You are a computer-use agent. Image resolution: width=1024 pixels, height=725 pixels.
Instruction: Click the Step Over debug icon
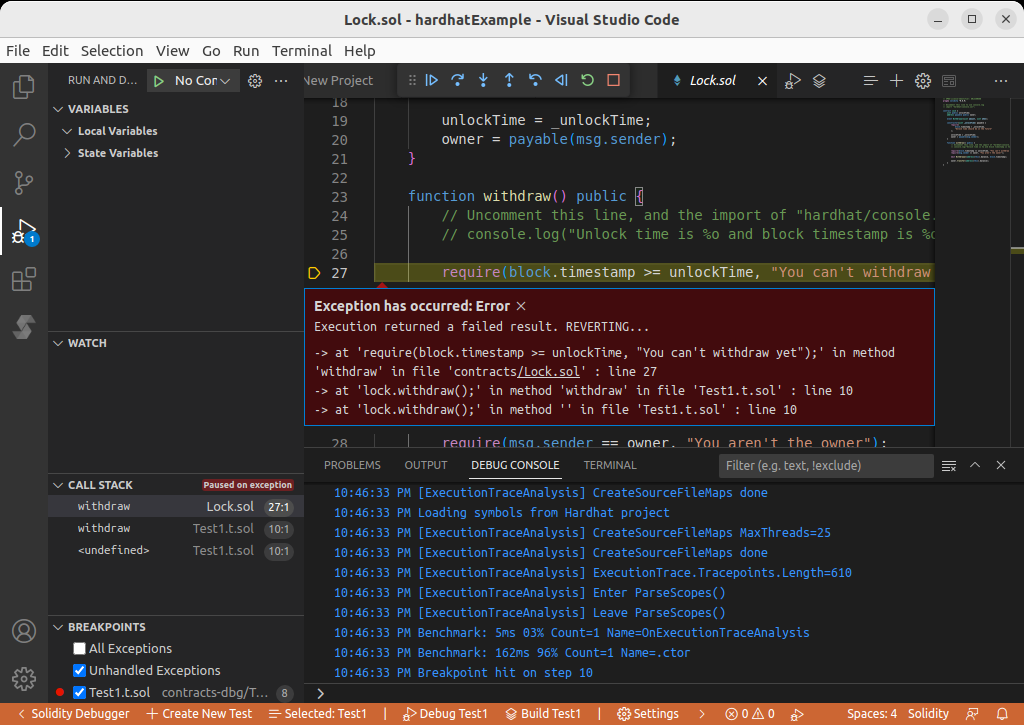tap(458, 80)
